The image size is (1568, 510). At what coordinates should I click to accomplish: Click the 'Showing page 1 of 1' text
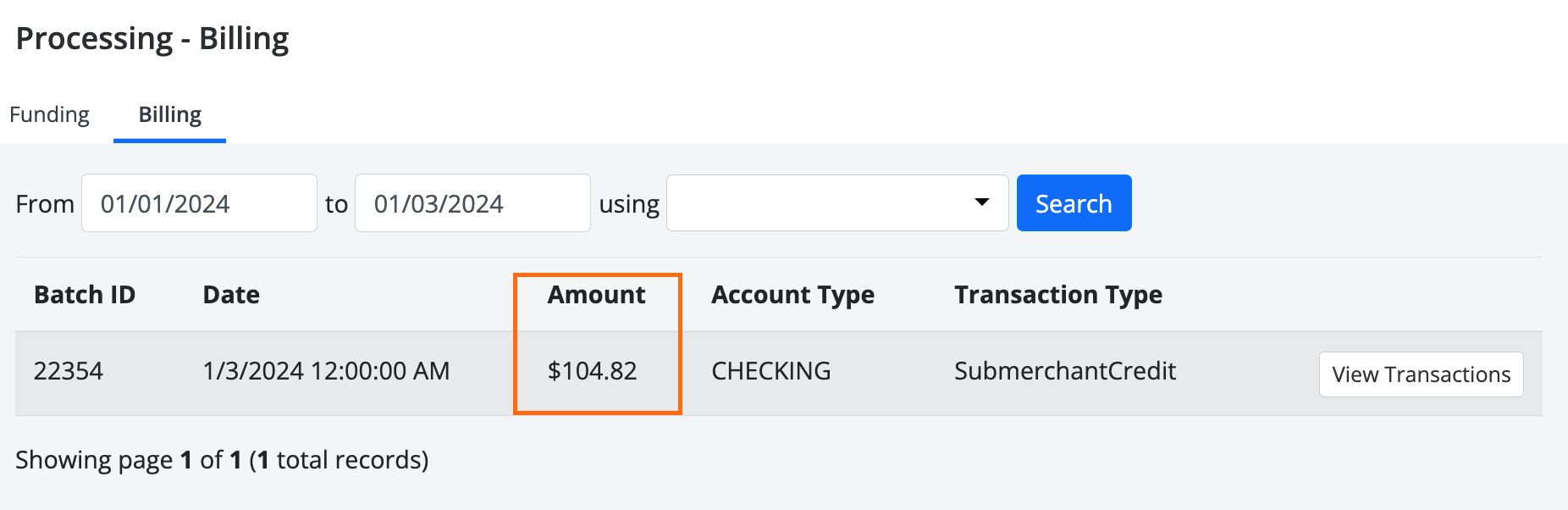point(222,460)
